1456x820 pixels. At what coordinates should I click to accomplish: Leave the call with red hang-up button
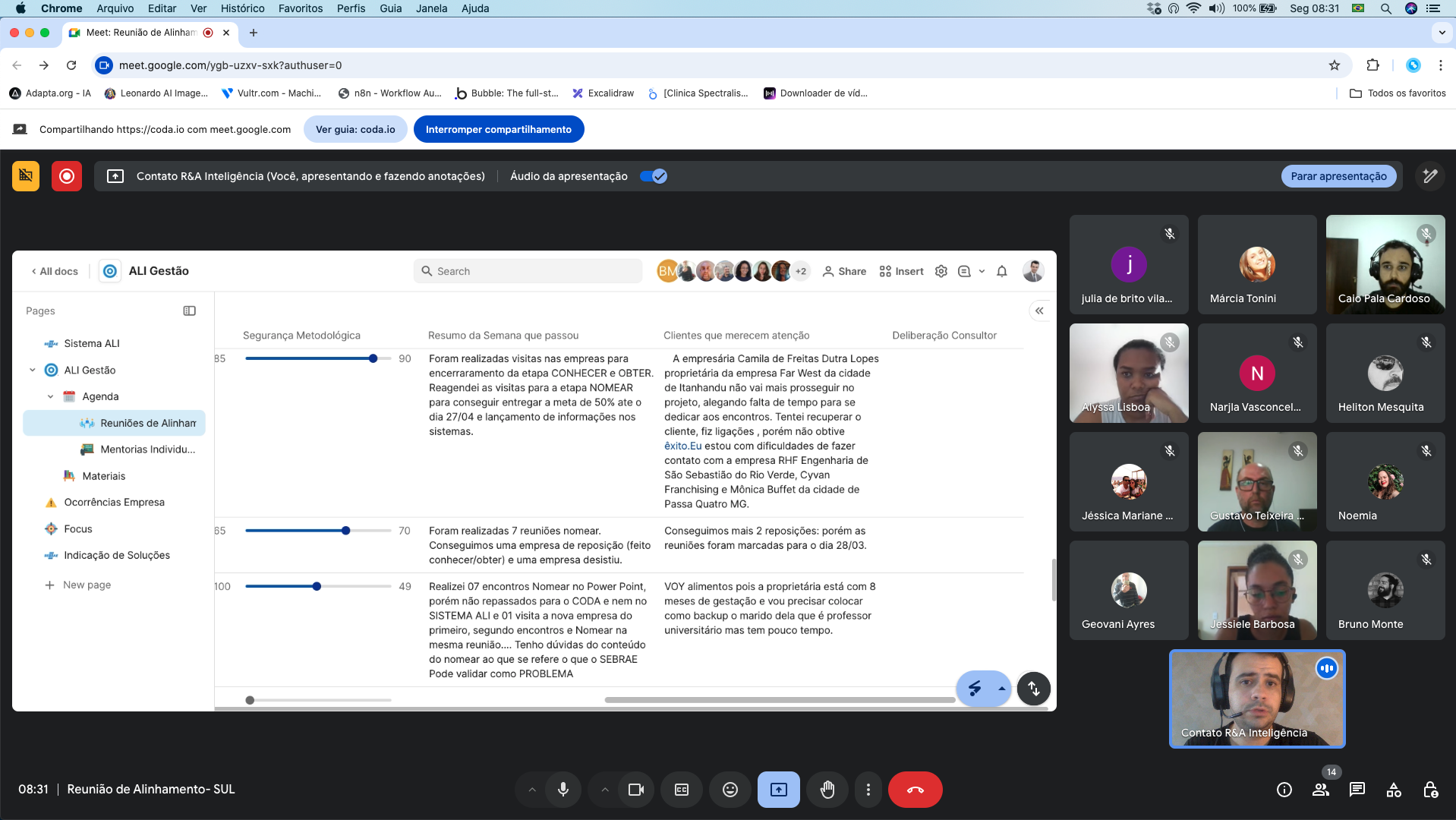[916, 790]
